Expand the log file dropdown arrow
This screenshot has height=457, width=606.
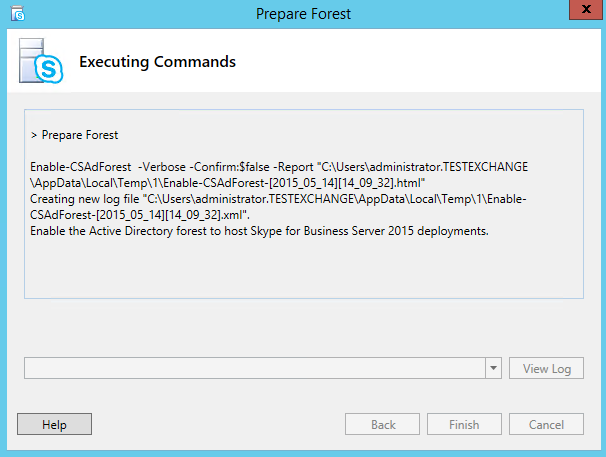pyautogui.click(x=494, y=368)
